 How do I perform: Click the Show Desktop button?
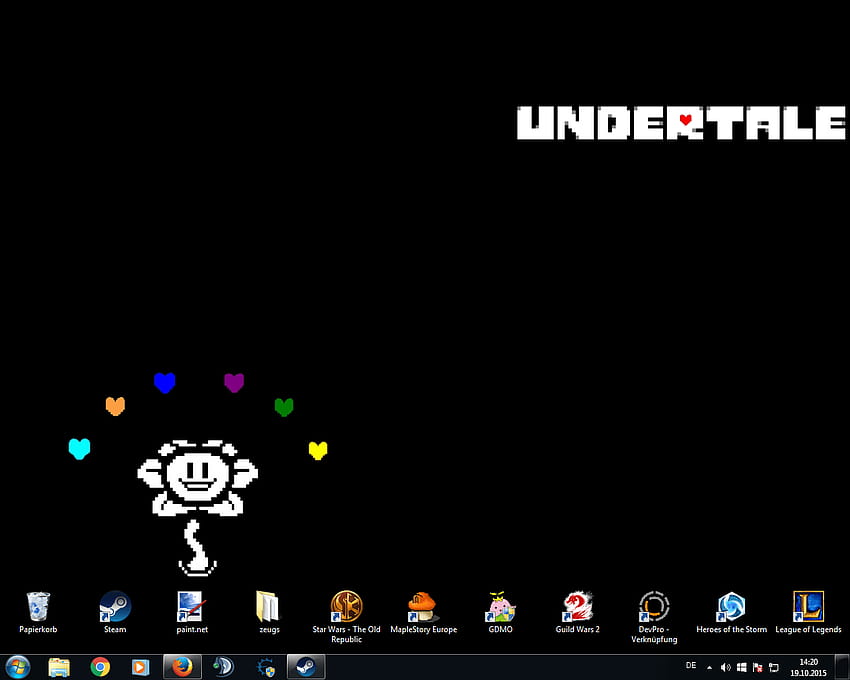click(842, 667)
